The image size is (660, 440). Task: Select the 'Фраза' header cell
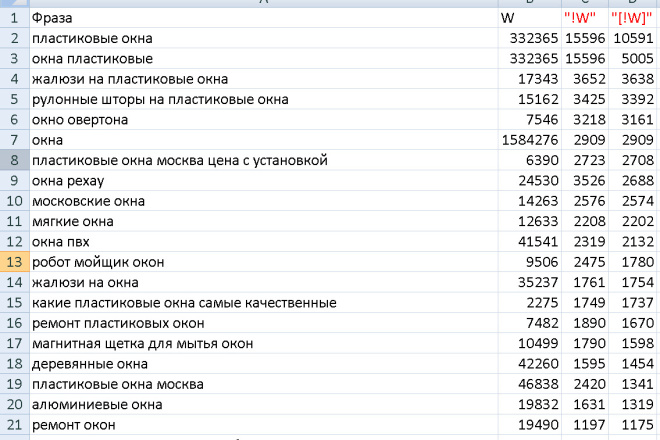[x=264, y=18]
